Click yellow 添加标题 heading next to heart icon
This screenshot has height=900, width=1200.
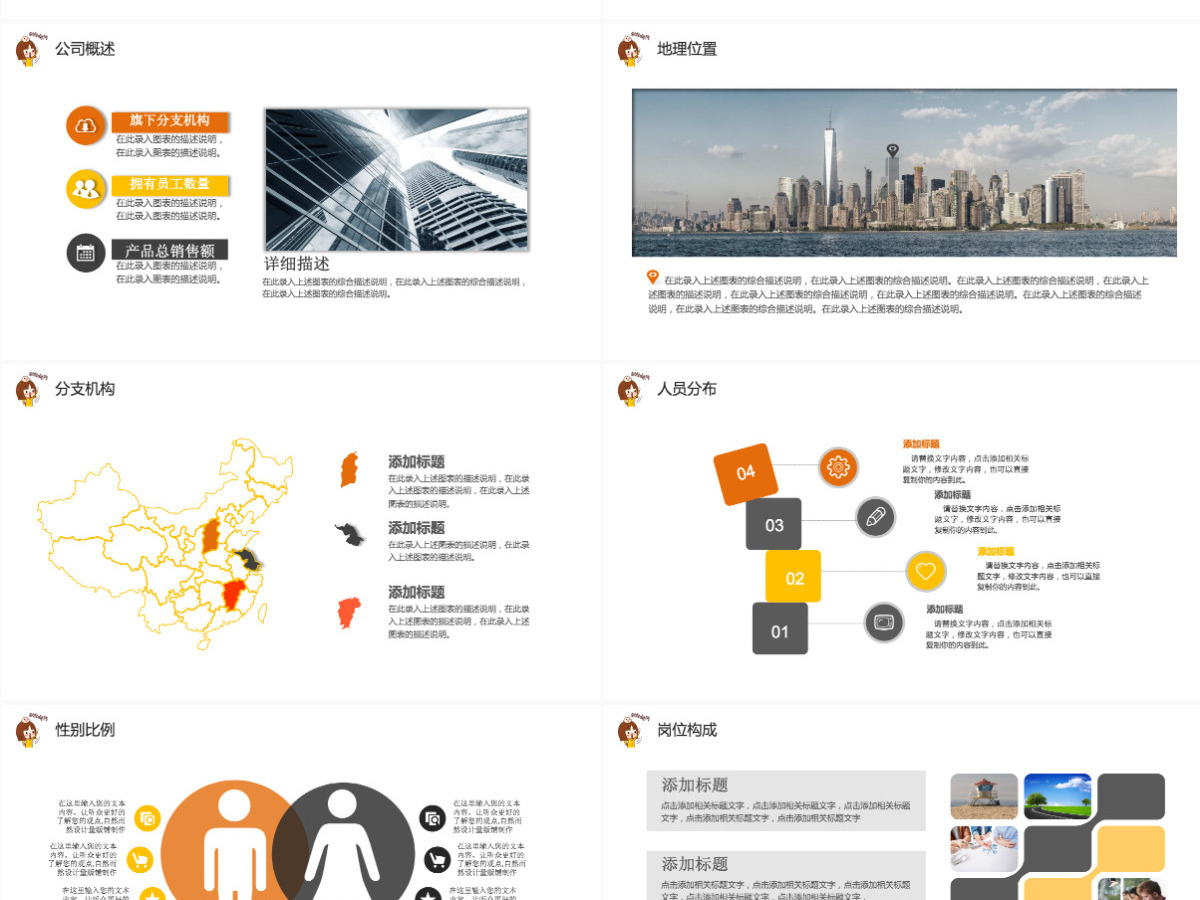(x=995, y=552)
